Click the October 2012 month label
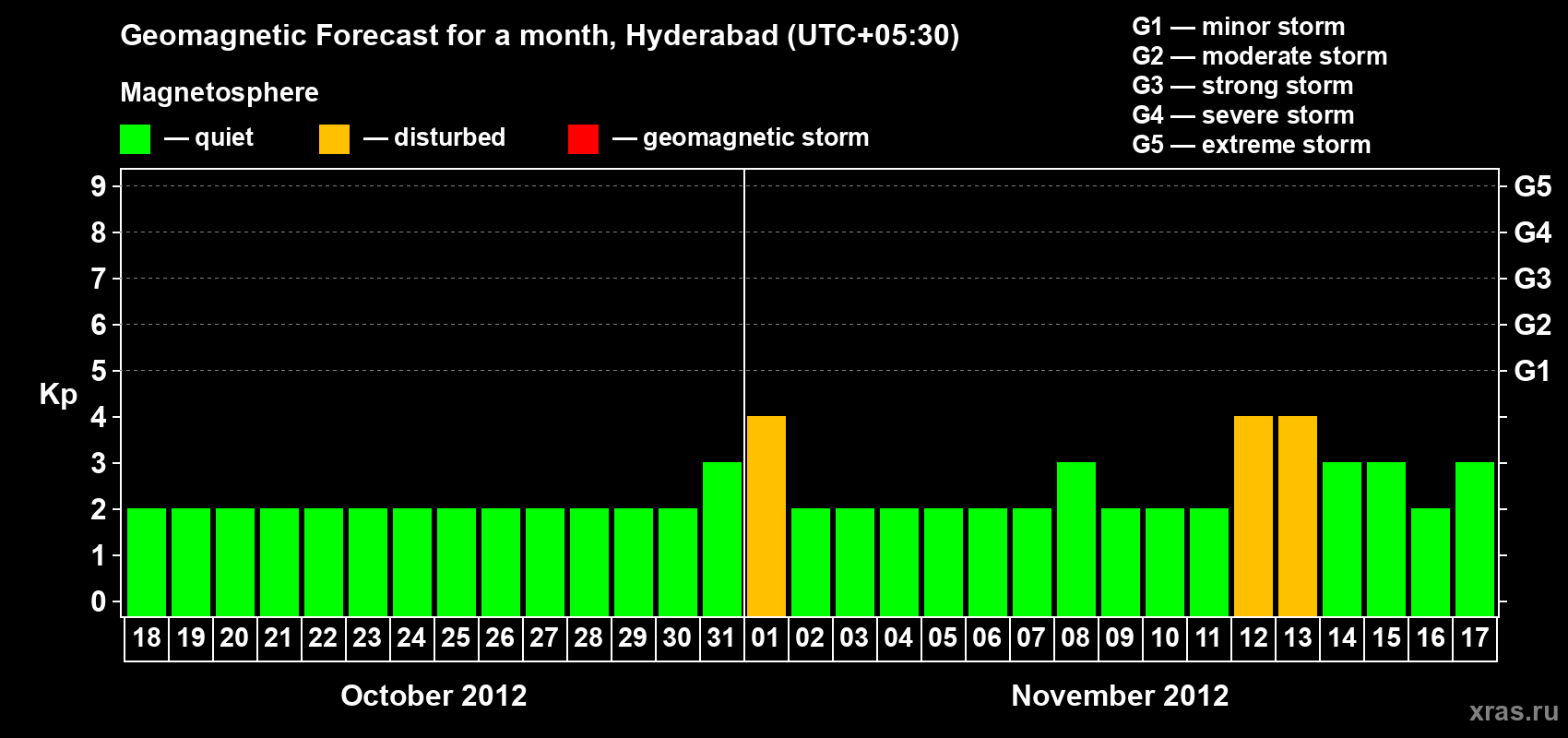 tap(434, 696)
